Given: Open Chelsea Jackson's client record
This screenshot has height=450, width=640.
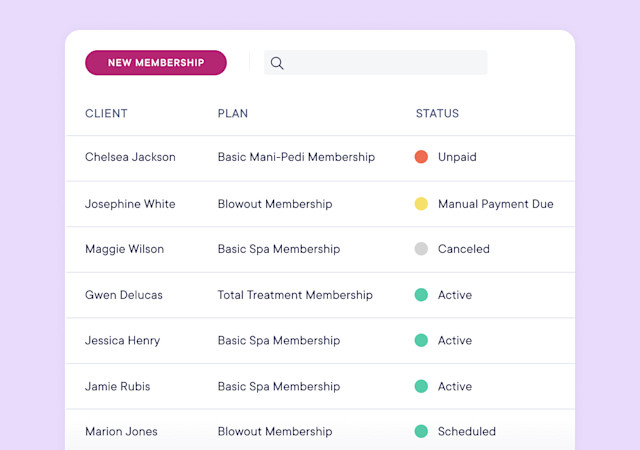Looking at the screenshot, I should click(130, 157).
